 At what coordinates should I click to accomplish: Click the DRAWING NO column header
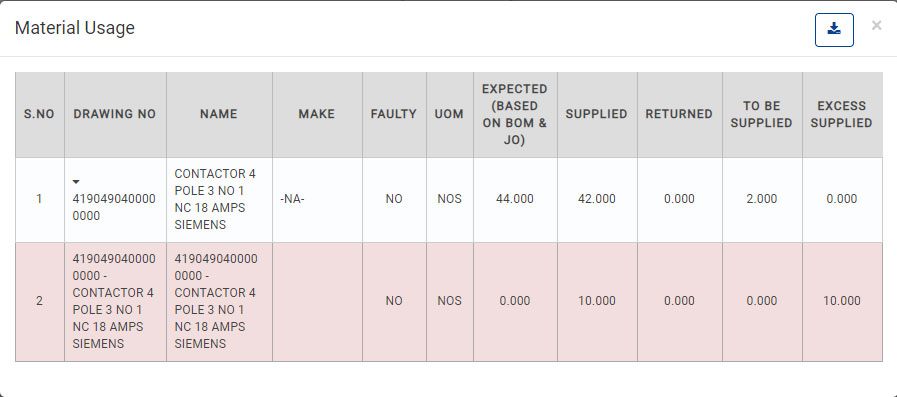click(x=115, y=114)
